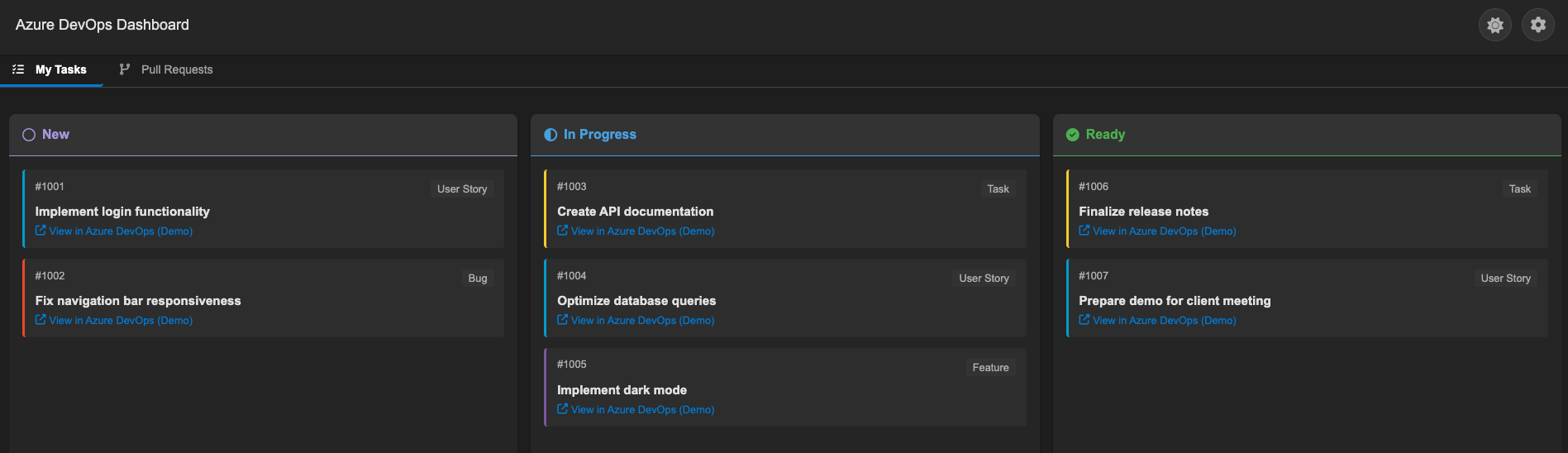The image size is (1568, 453).
Task: Switch to the Pull Requests tab
Action: pyautogui.click(x=165, y=69)
